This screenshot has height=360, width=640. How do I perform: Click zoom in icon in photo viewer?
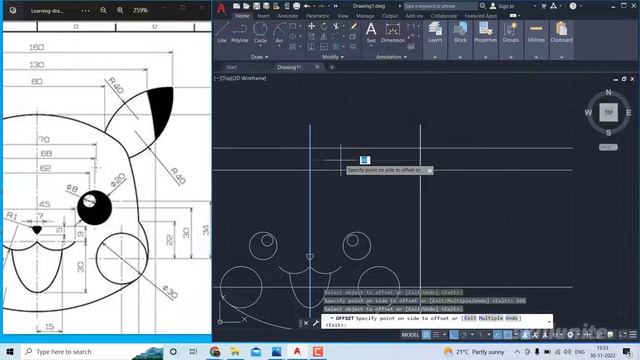[120, 10]
